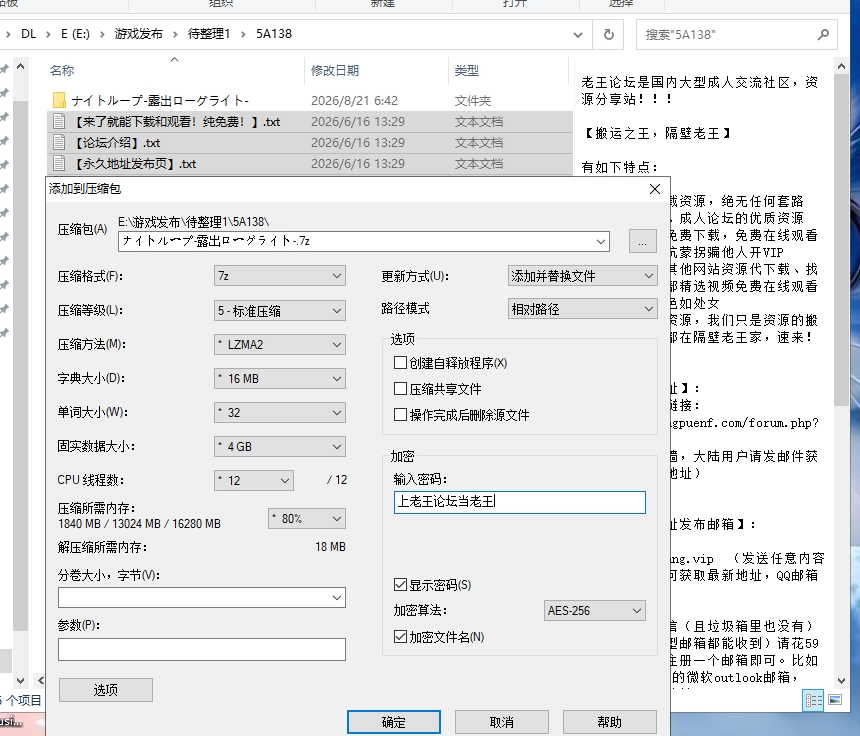Click the DL breadcrumb
This screenshot has height=736, width=860.
[x=29, y=34]
